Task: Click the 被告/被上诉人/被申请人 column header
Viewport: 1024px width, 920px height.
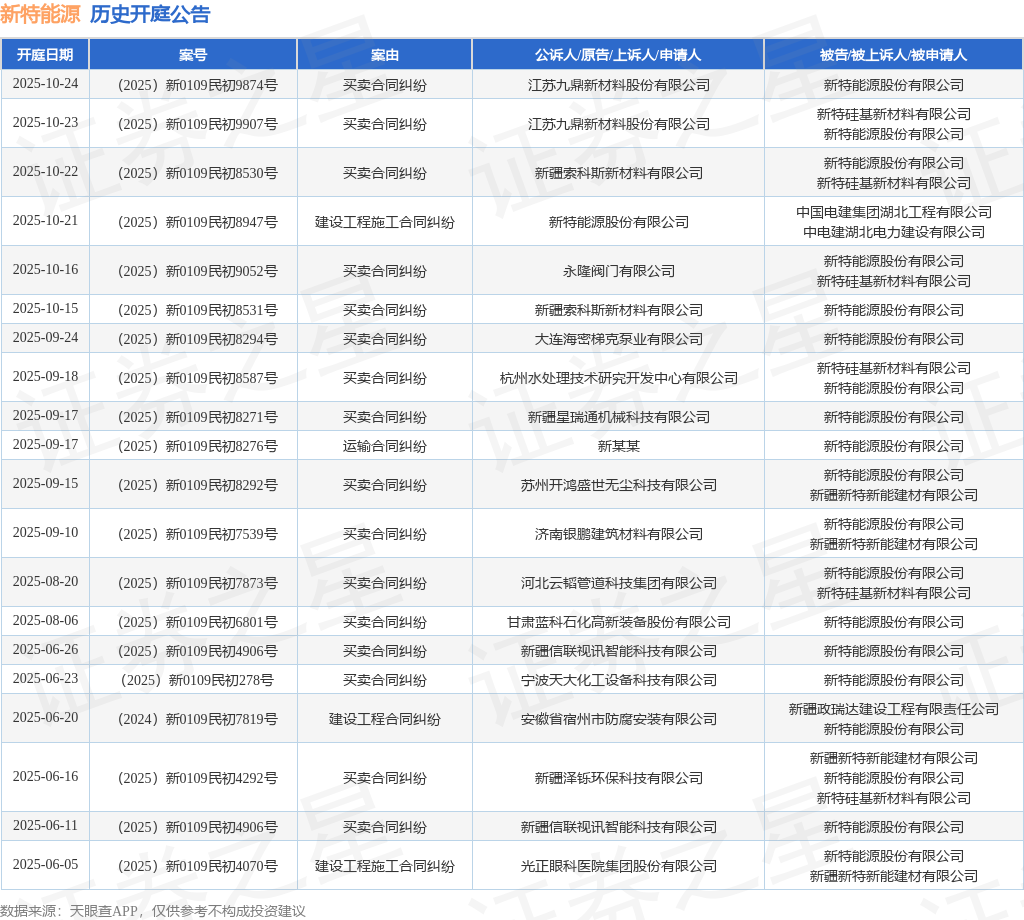Action: 893,55
